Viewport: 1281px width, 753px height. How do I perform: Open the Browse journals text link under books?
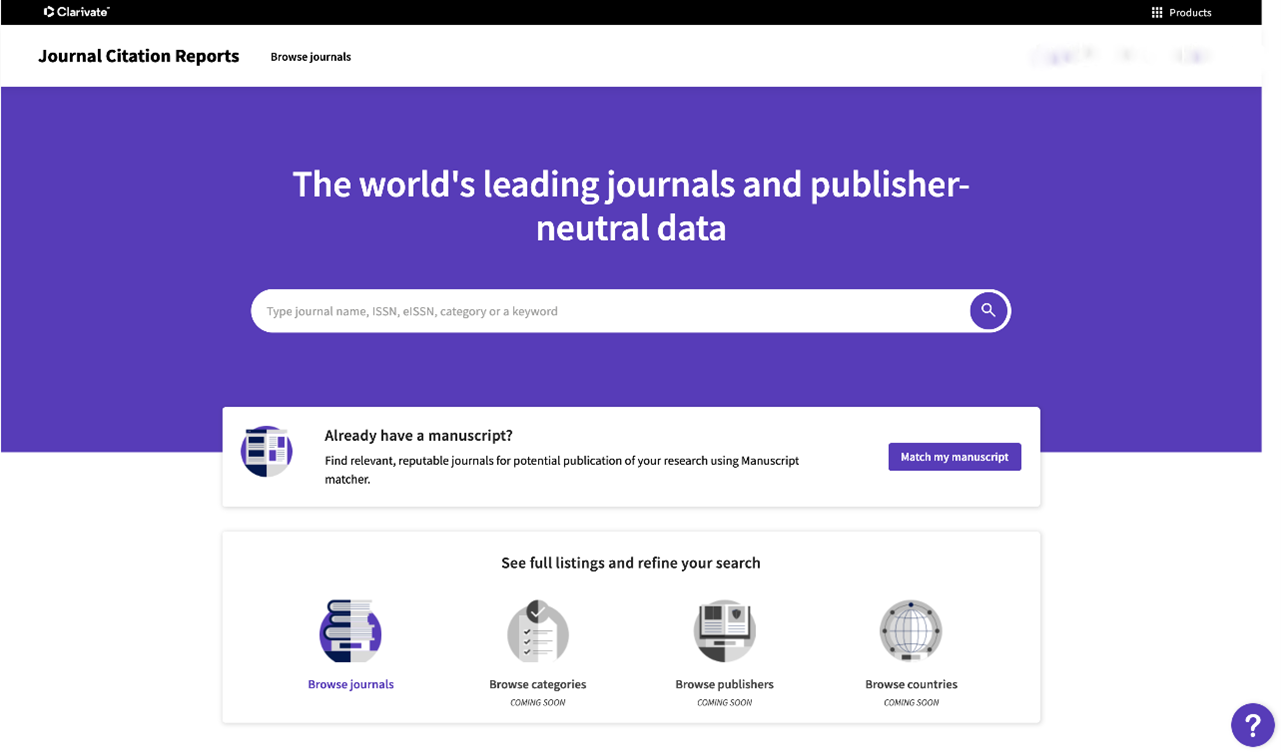[x=350, y=685]
